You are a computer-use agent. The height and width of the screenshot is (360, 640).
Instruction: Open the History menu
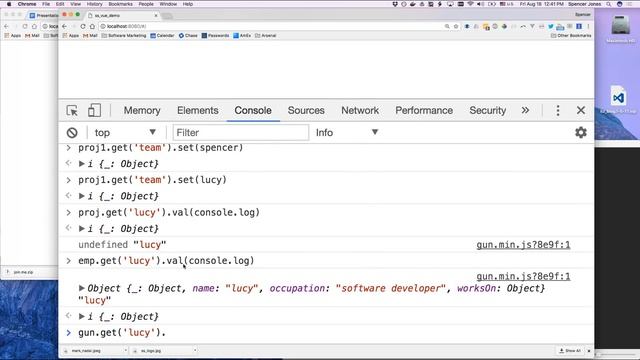(x=94, y=4)
